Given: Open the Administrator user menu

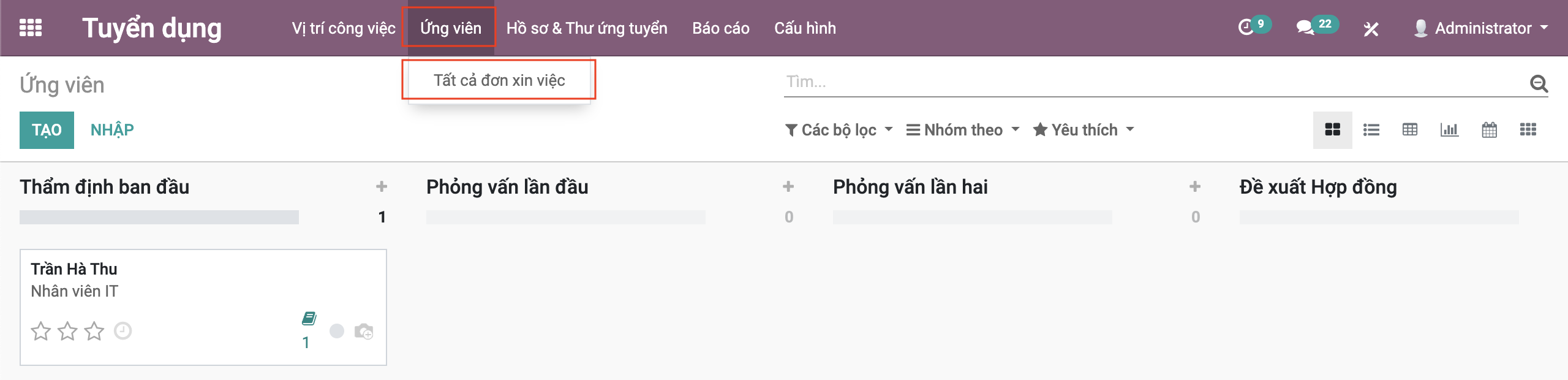Looking at the screenshot, I should pyautogui.click(x=1482, y=28).
